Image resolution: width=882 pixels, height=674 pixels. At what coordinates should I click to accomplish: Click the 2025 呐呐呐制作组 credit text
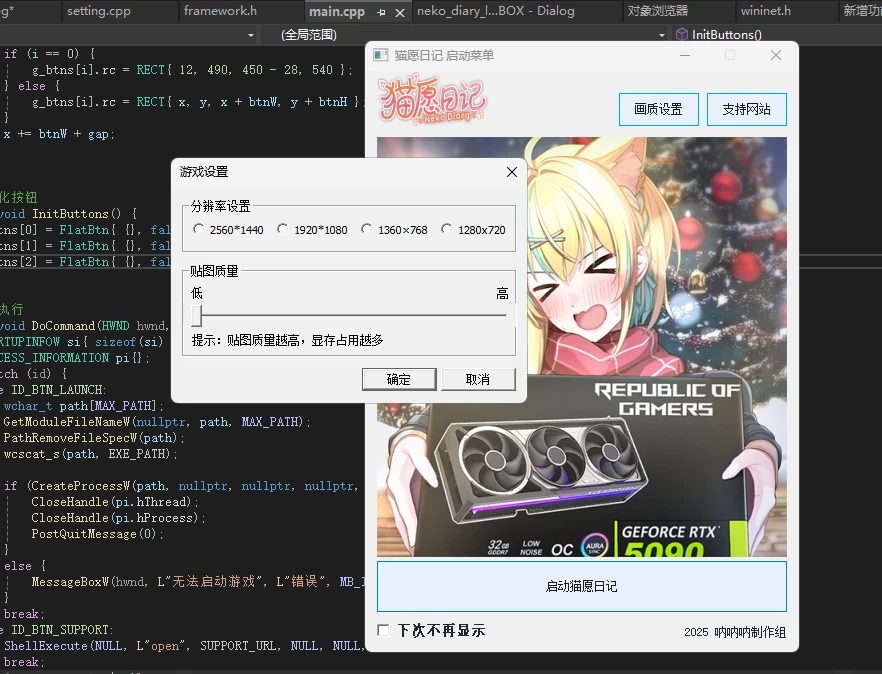click(x=735, y=632)
